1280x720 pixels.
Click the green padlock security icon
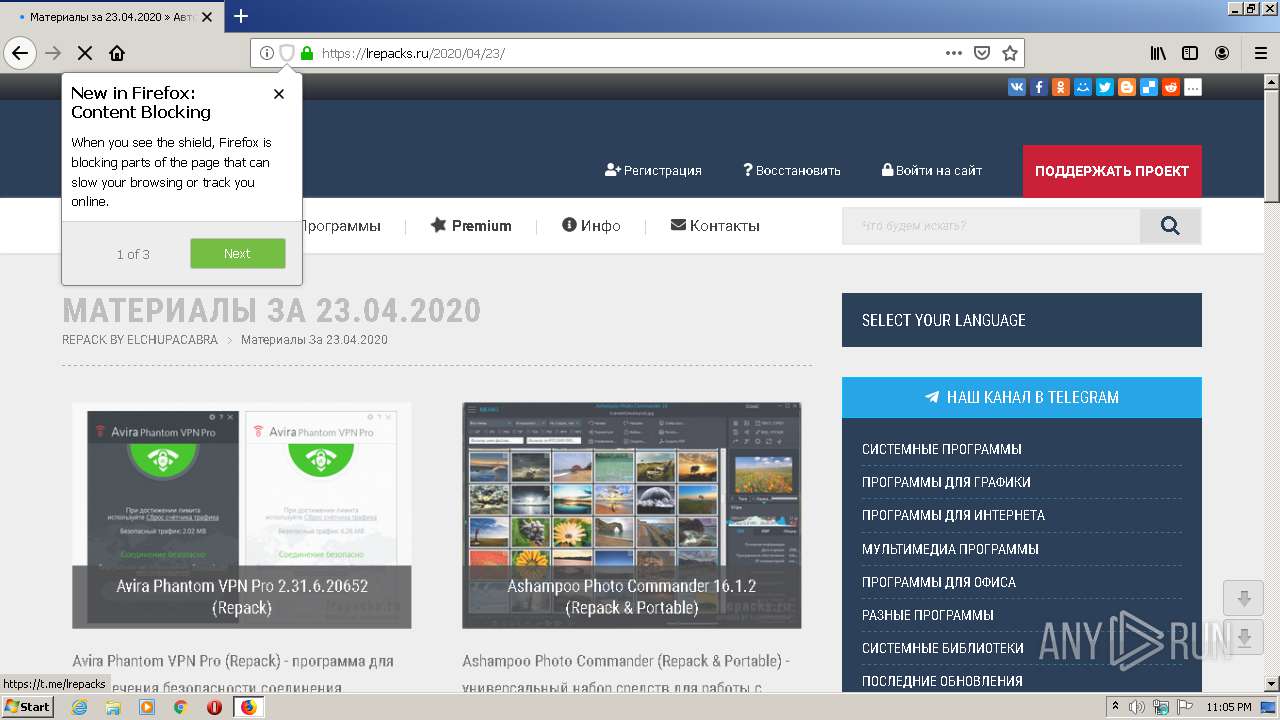pyautogui.click(x=306, y=53)
